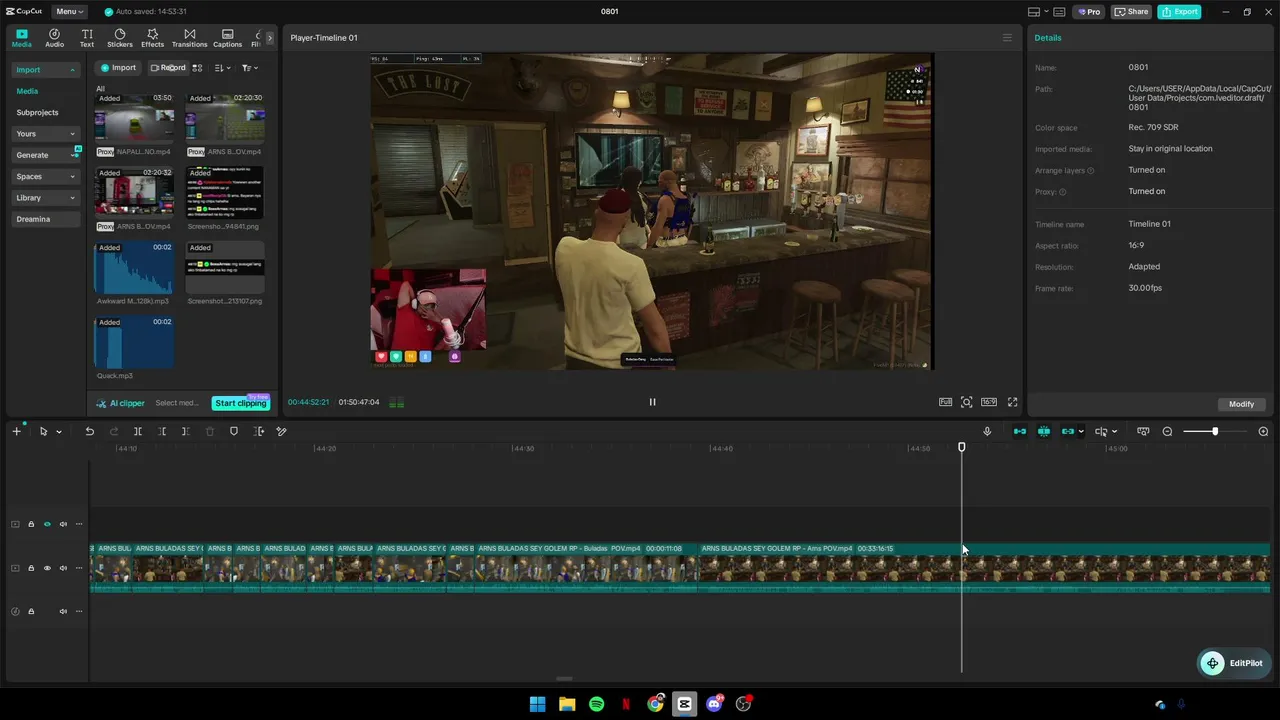Zoom out the timeline
The image size is (1280, 720).
1167,431
